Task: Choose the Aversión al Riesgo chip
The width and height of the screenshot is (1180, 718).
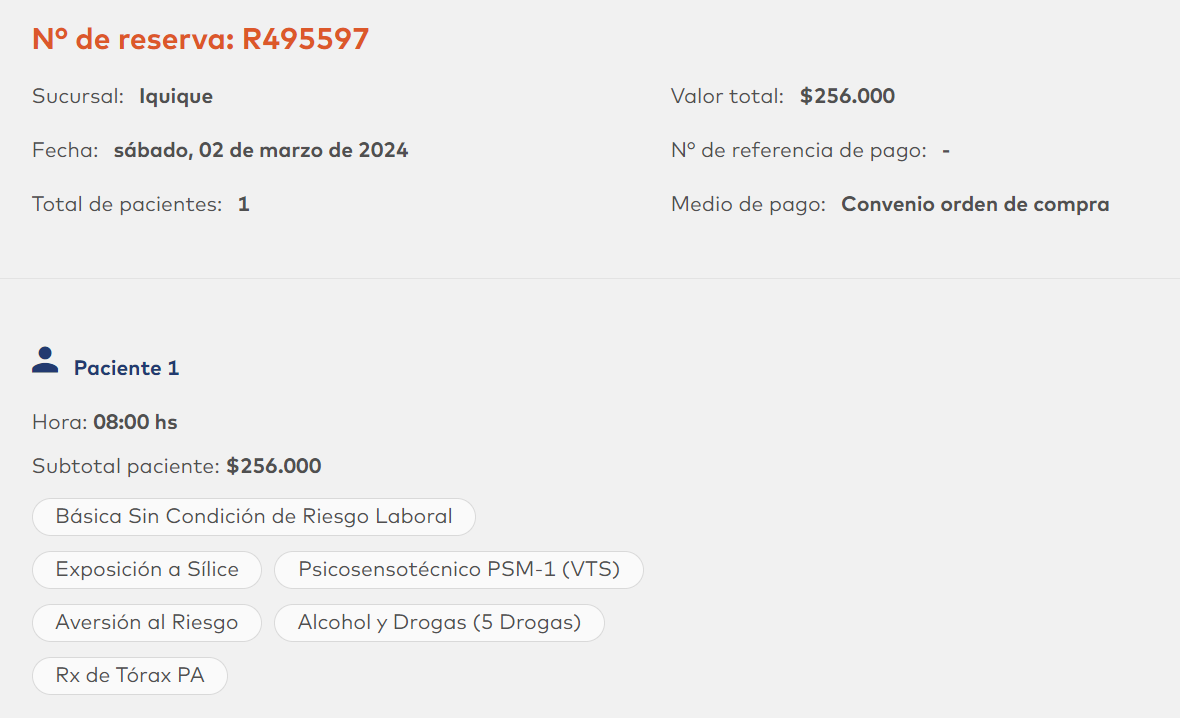Action: [x=147, y=623]
